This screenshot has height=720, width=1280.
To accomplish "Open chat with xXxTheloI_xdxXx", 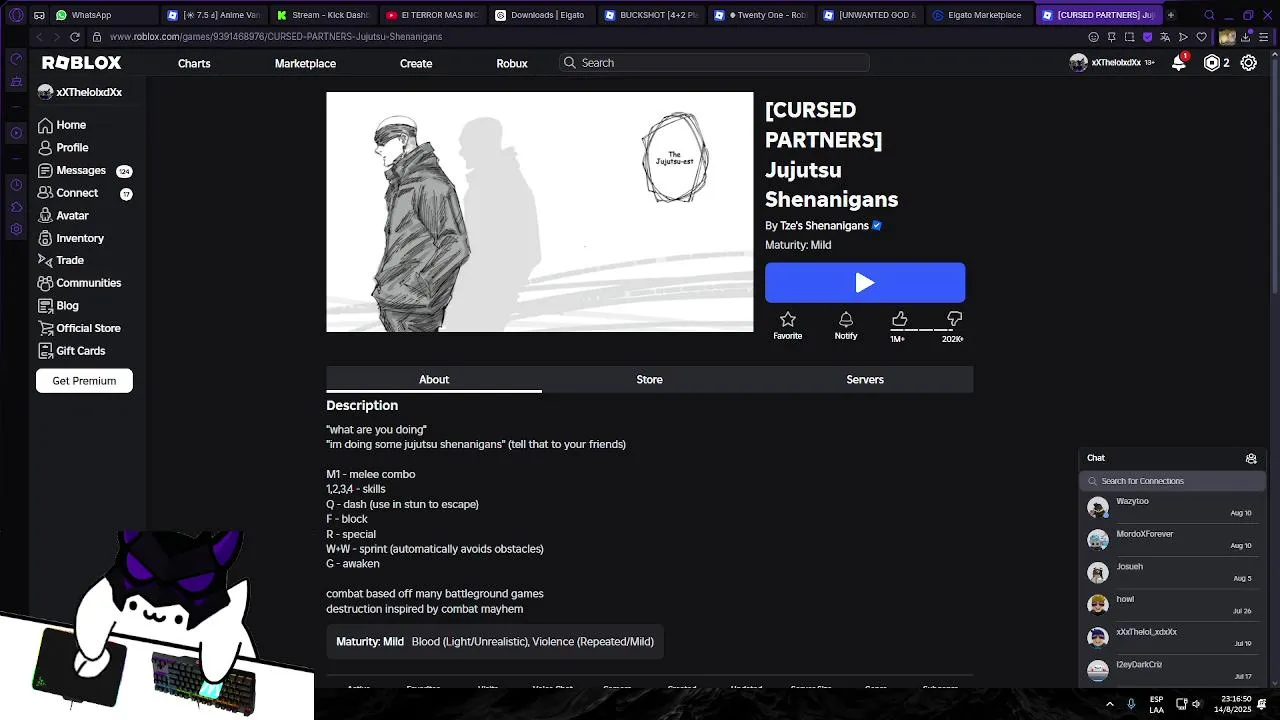I will pyautogui.click(x=1173, y=638).
